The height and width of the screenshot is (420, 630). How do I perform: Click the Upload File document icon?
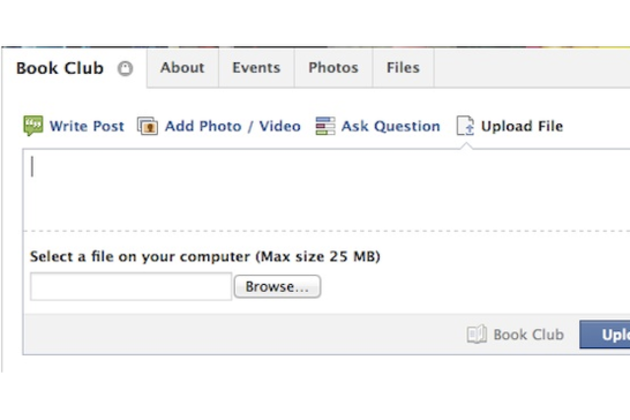click(465, 127)
